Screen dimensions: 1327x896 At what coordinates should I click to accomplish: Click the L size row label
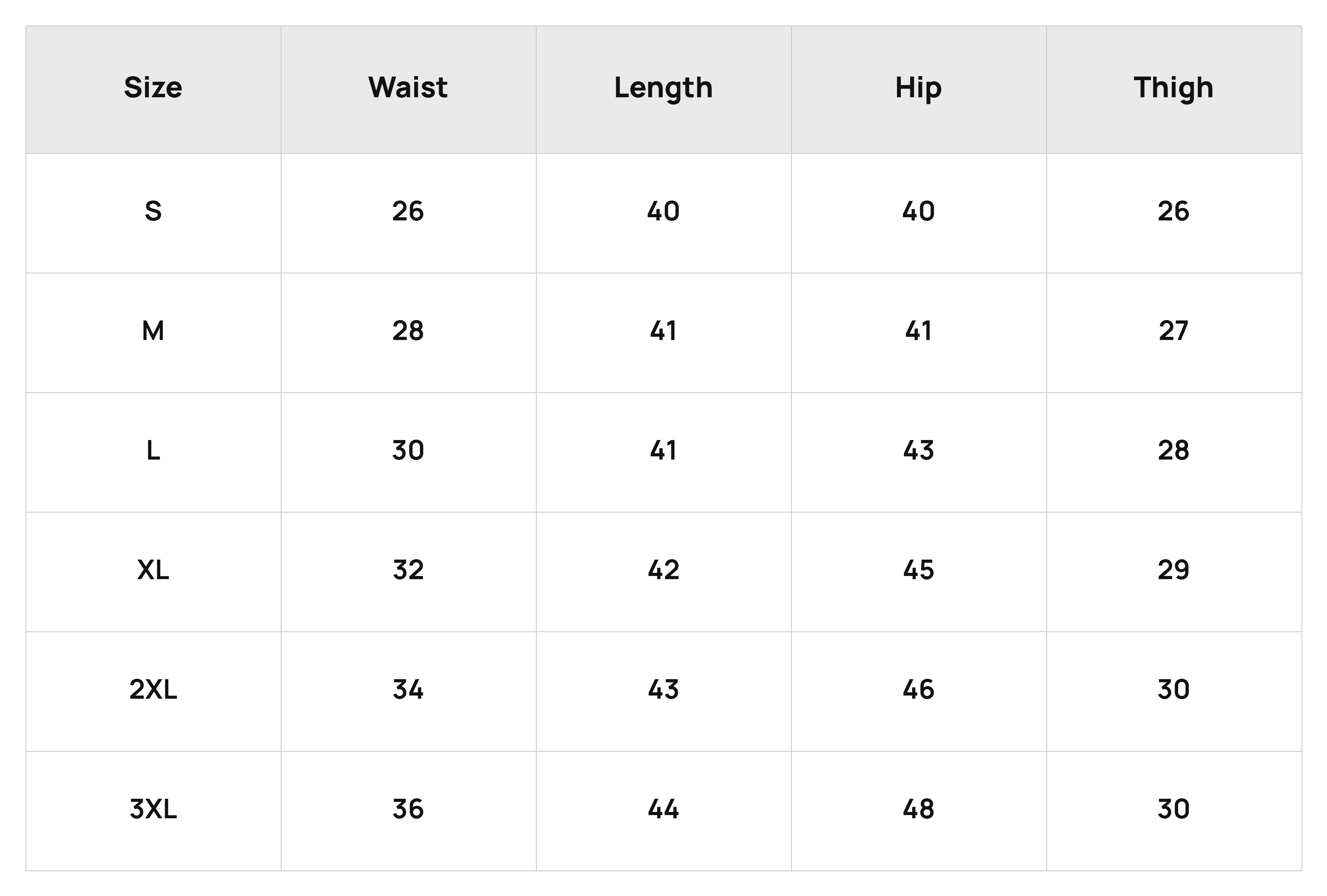click(153, 451)
